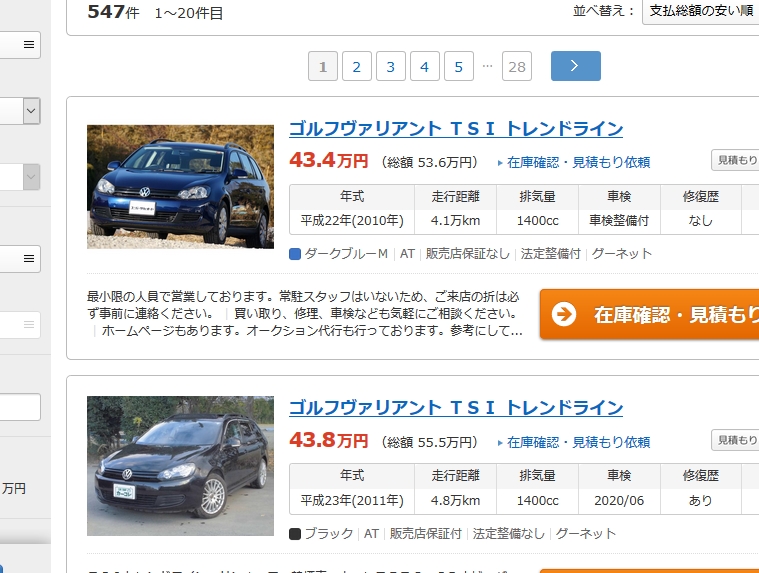Expand the disabled lower sidebar dropdown arrow
The height and width of the screenshot is (573, 759).
pos(31,177)
